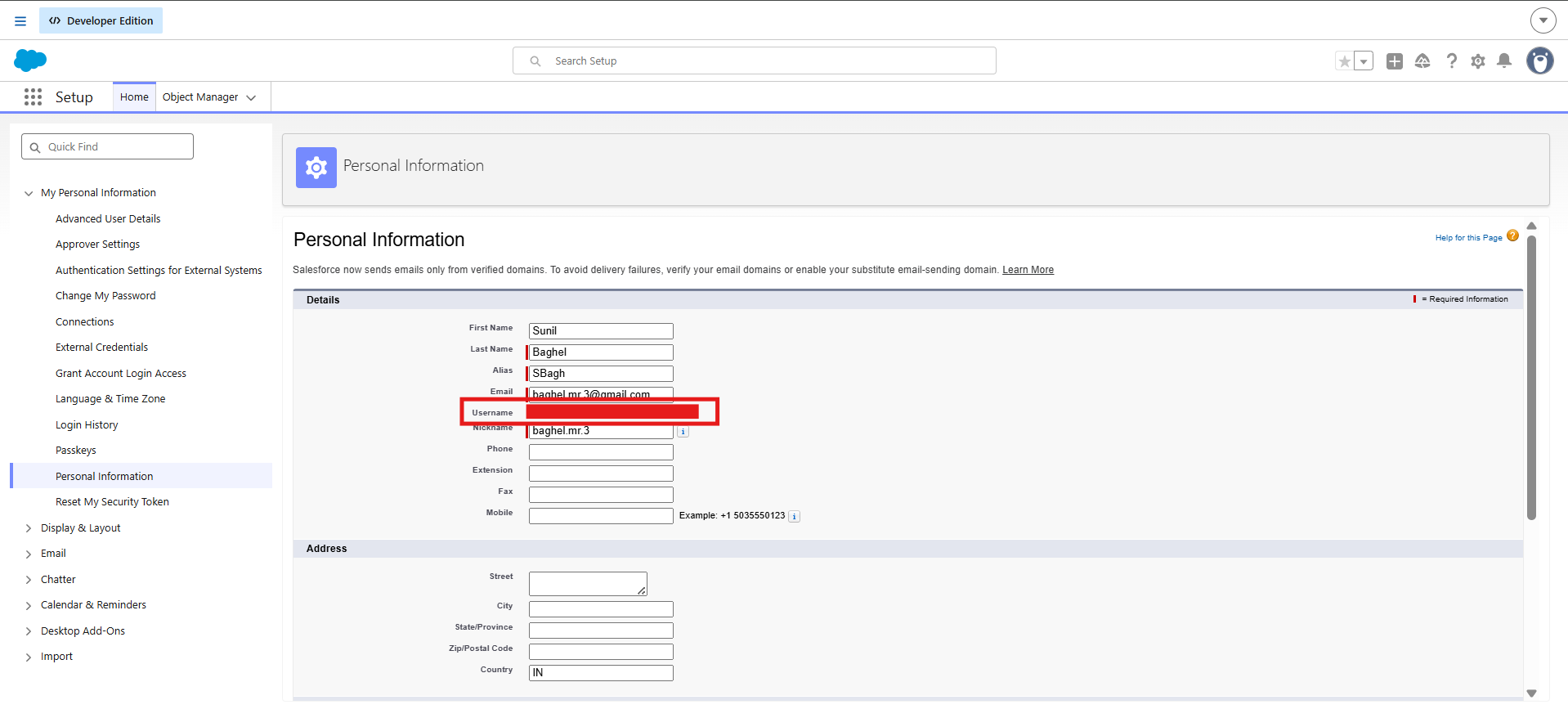Expand the Display & Layout section
Viewport: 1568px width, 709px height.
(29, 528)
